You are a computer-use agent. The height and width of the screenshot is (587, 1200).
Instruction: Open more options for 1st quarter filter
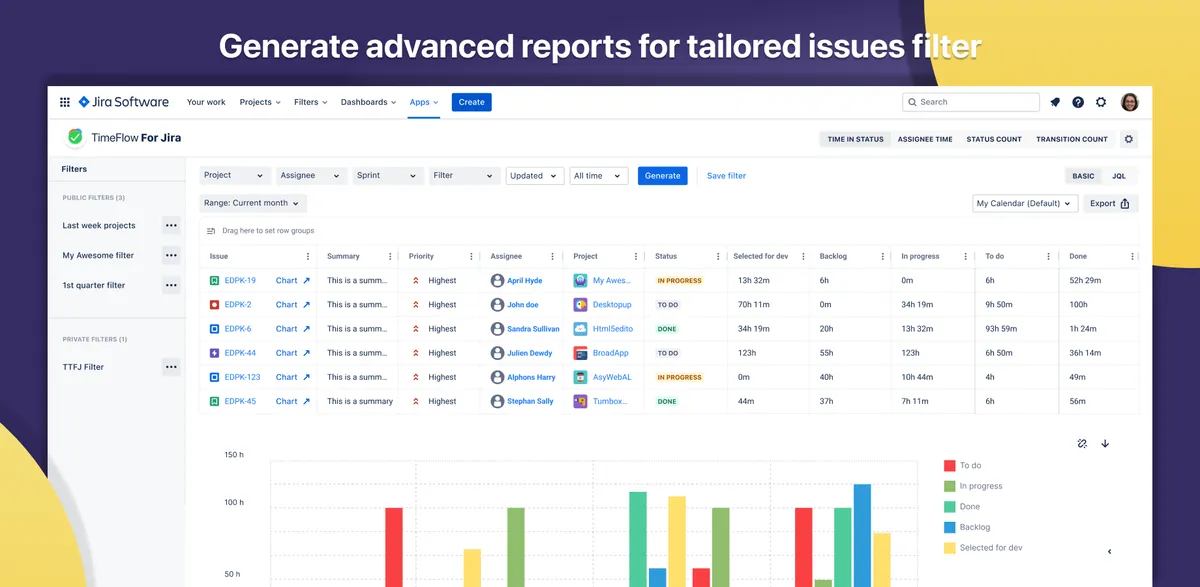[x=171, y=285]
